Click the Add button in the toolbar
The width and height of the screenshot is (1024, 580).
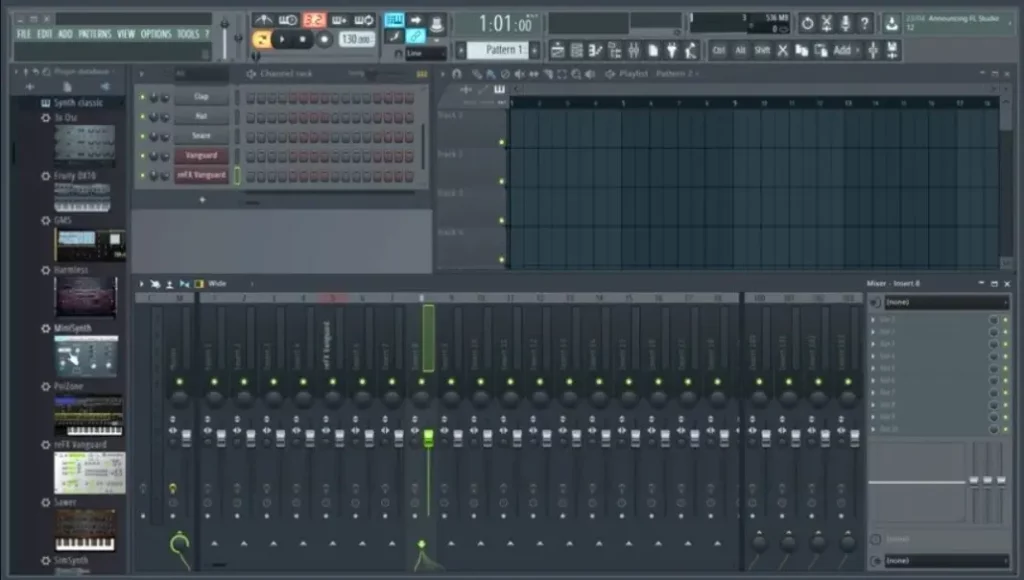click(843, 49)
